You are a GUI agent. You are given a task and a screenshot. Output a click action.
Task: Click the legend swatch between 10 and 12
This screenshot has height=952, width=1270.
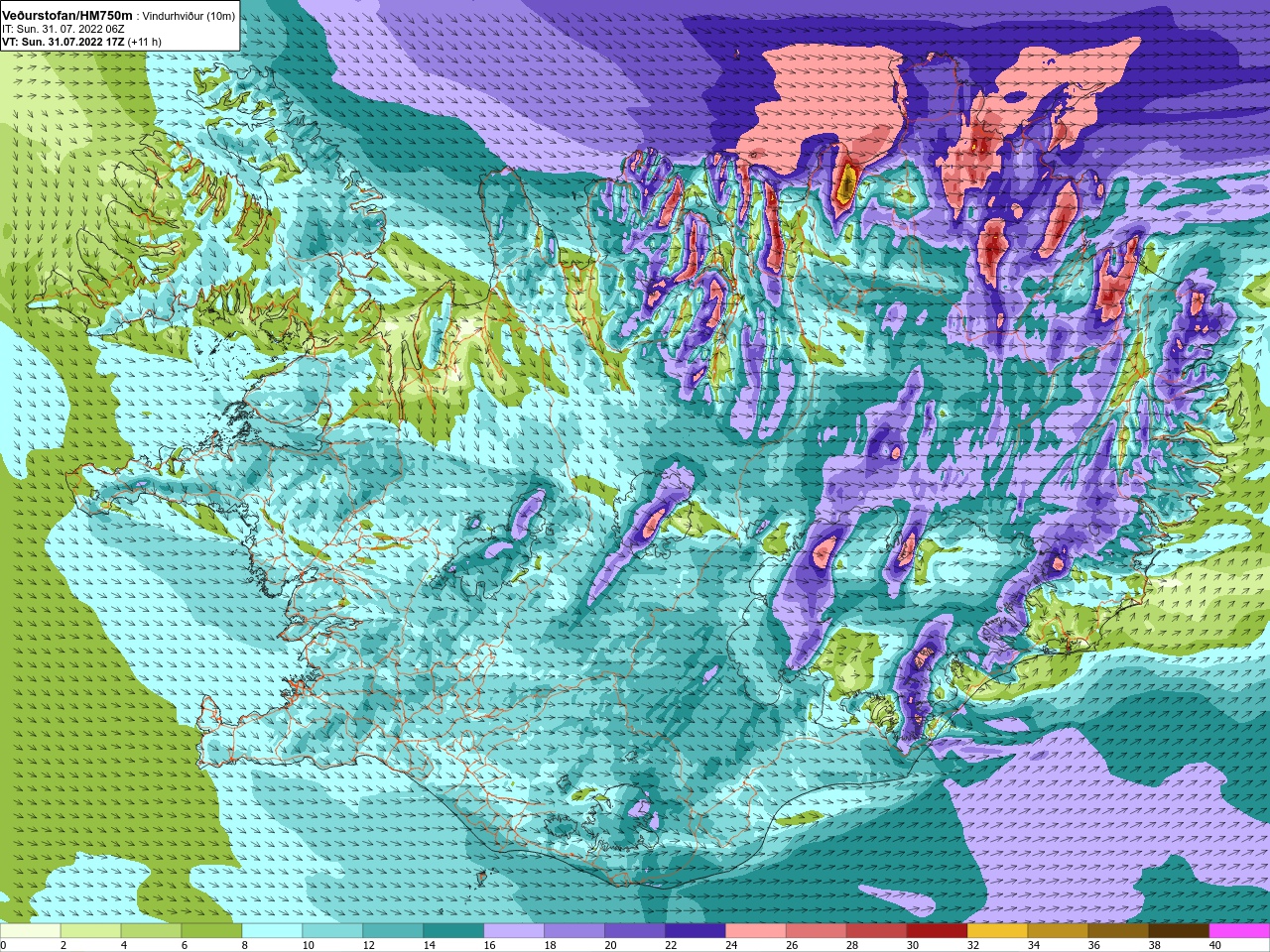[333, 931]
